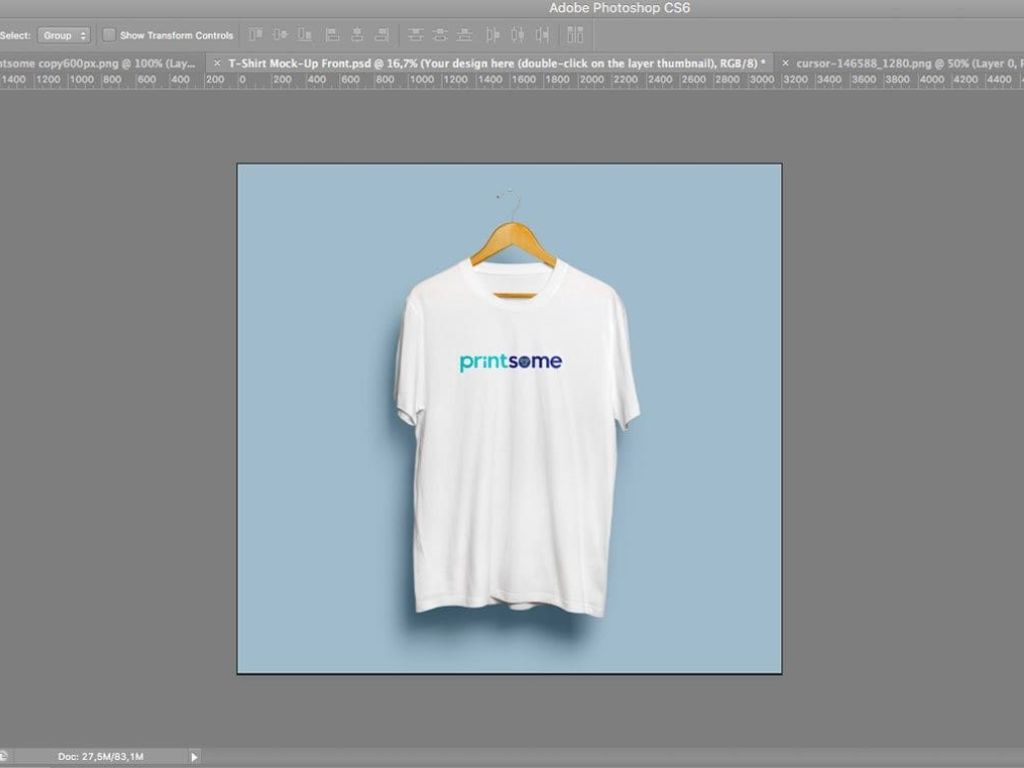Click the Doc size status bar readout
This screenshot has height=768, width=1024.
tap(100, 757)
